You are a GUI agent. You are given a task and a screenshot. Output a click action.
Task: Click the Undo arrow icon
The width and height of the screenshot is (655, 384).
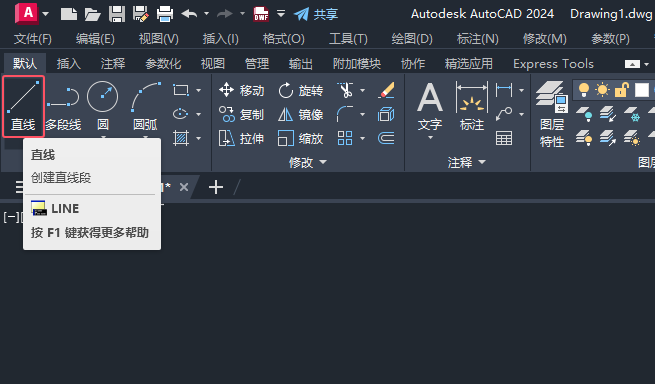190,14
